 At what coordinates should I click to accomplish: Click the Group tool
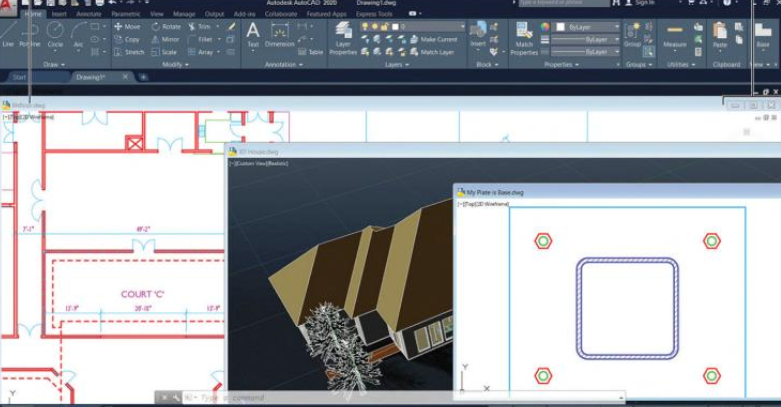pos(632,35)
